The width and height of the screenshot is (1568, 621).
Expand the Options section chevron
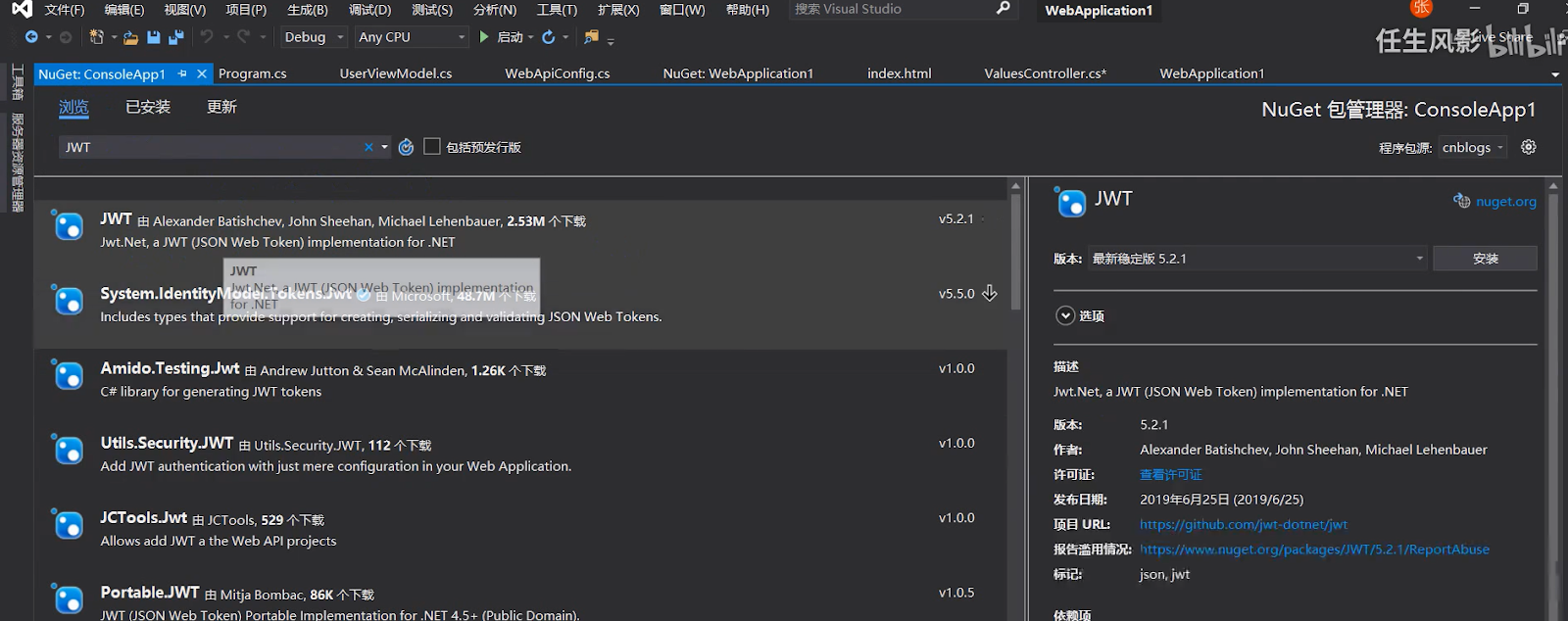[x=1065, y=315]
